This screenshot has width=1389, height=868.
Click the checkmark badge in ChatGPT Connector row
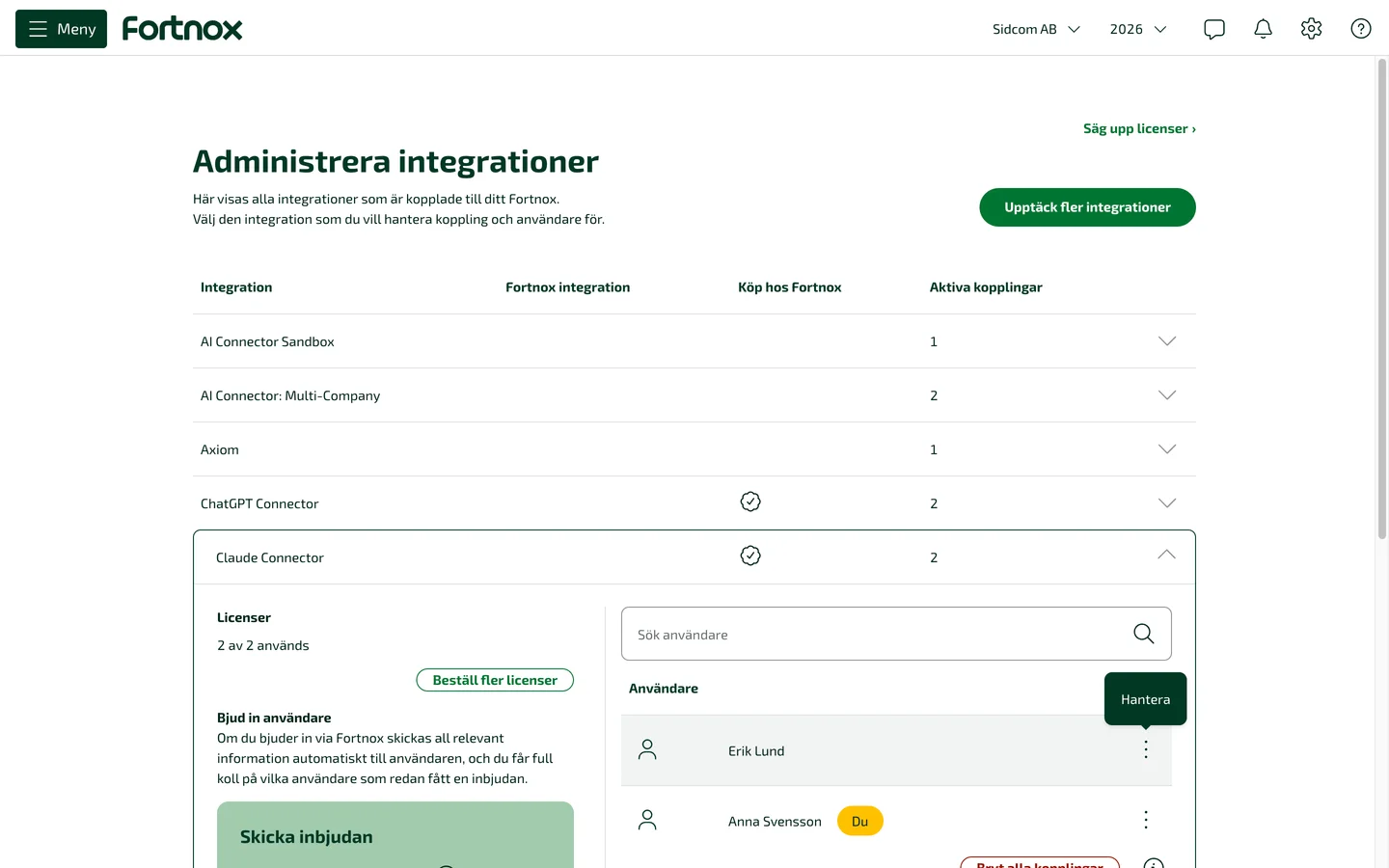[x=750, y=502]
